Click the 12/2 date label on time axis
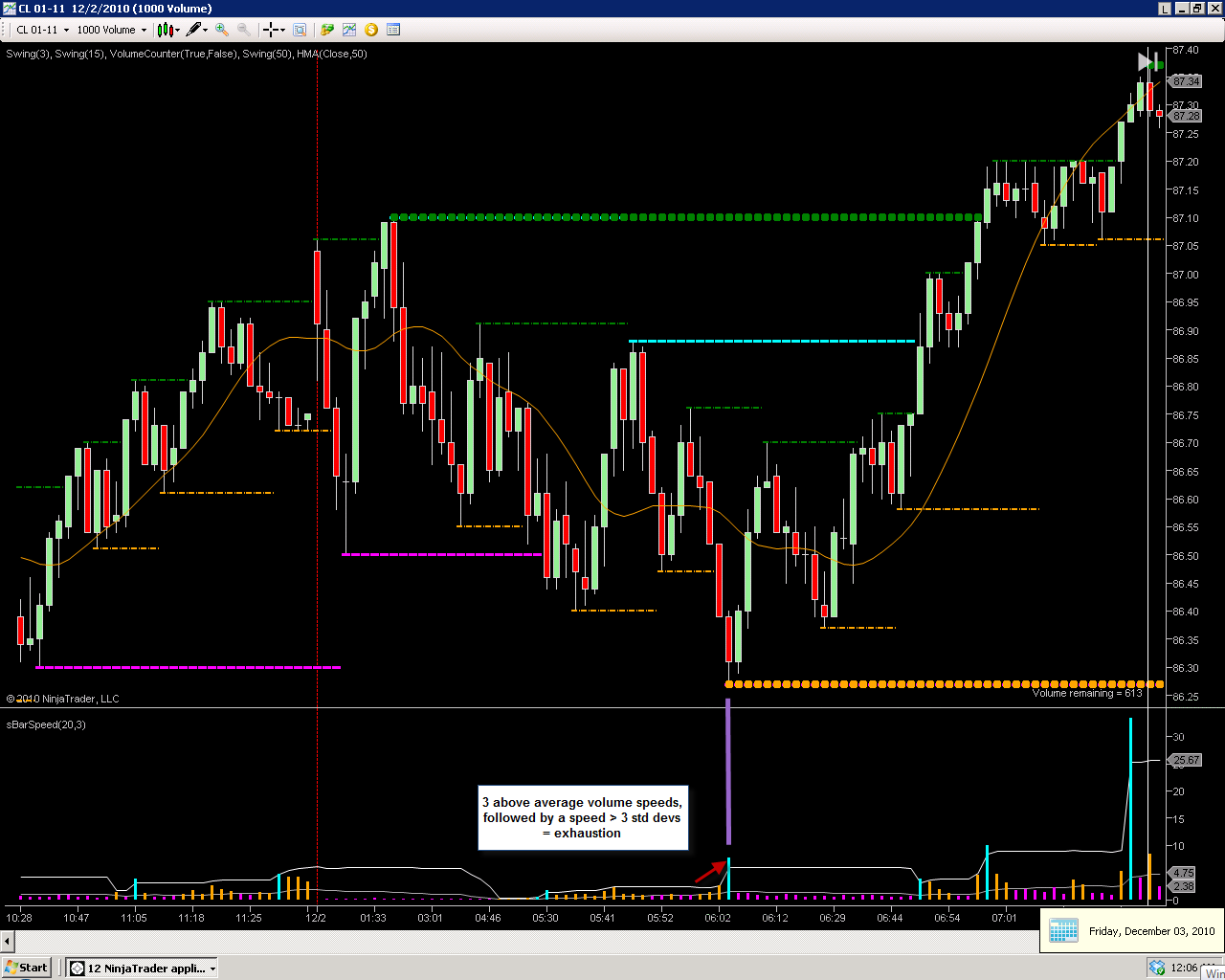The image size is (1225, 980). (x=316, y=918)
